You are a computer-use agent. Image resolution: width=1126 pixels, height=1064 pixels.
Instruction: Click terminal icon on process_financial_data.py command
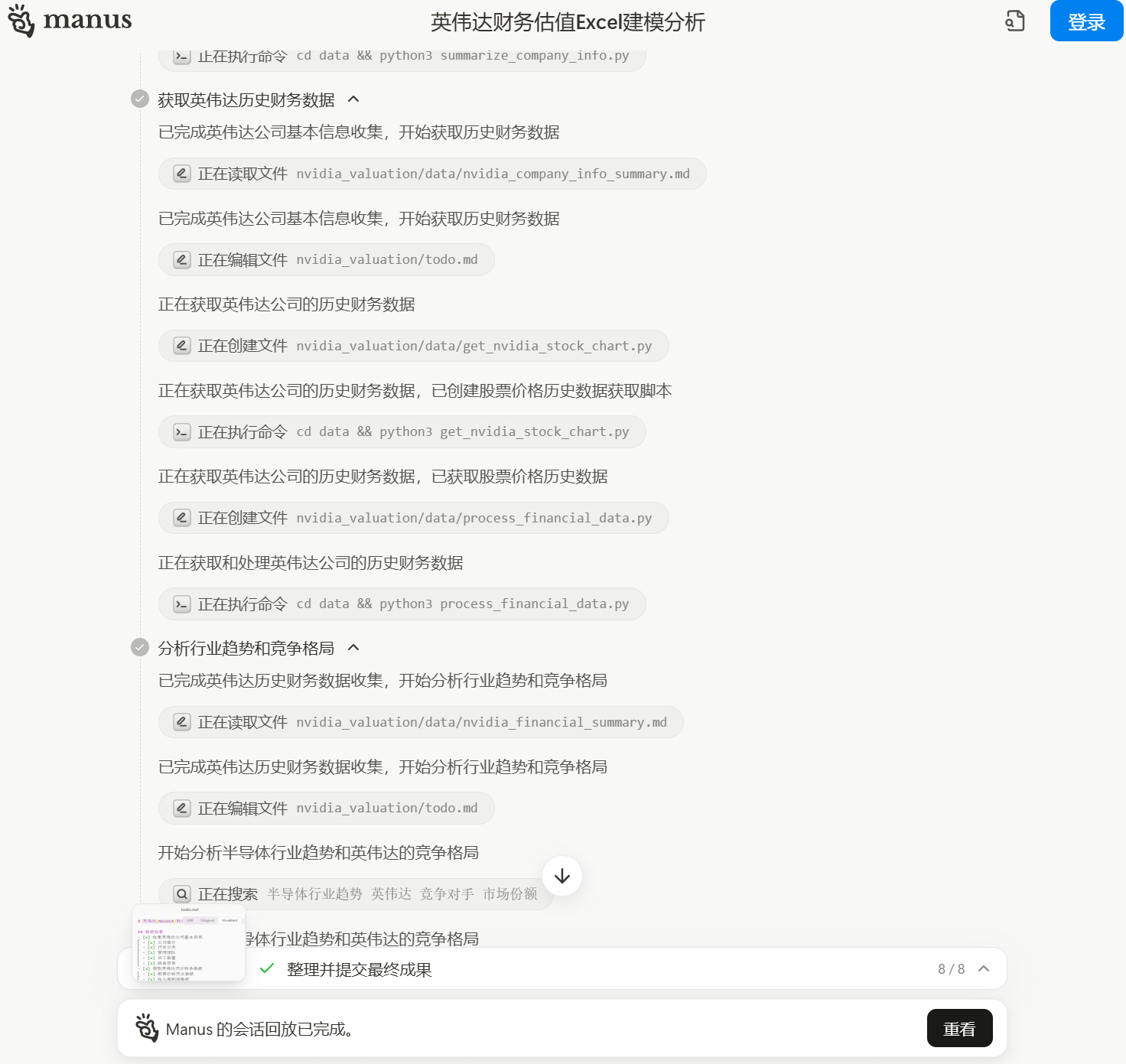tap(182, 604)
